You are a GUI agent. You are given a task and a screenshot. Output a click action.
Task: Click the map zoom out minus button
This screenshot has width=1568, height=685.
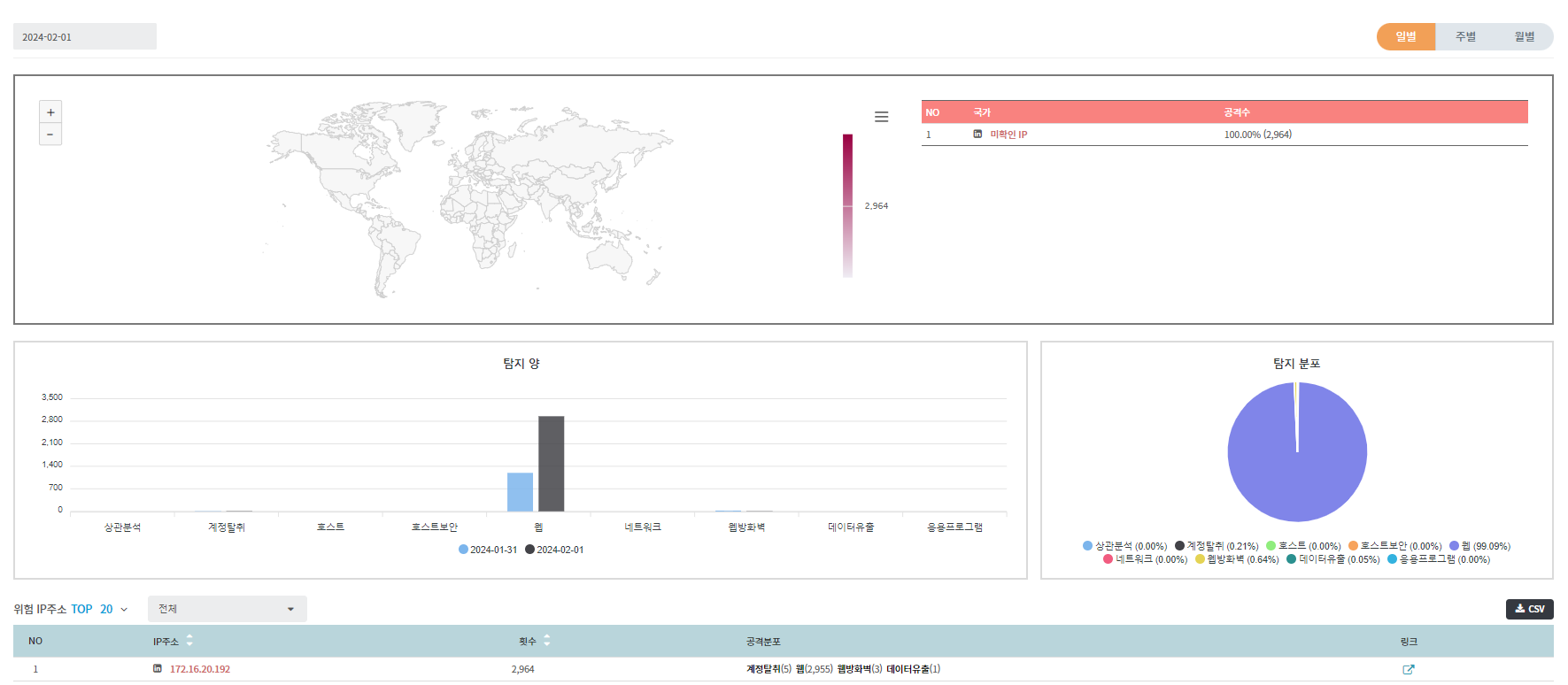click(x=50, y=135)
